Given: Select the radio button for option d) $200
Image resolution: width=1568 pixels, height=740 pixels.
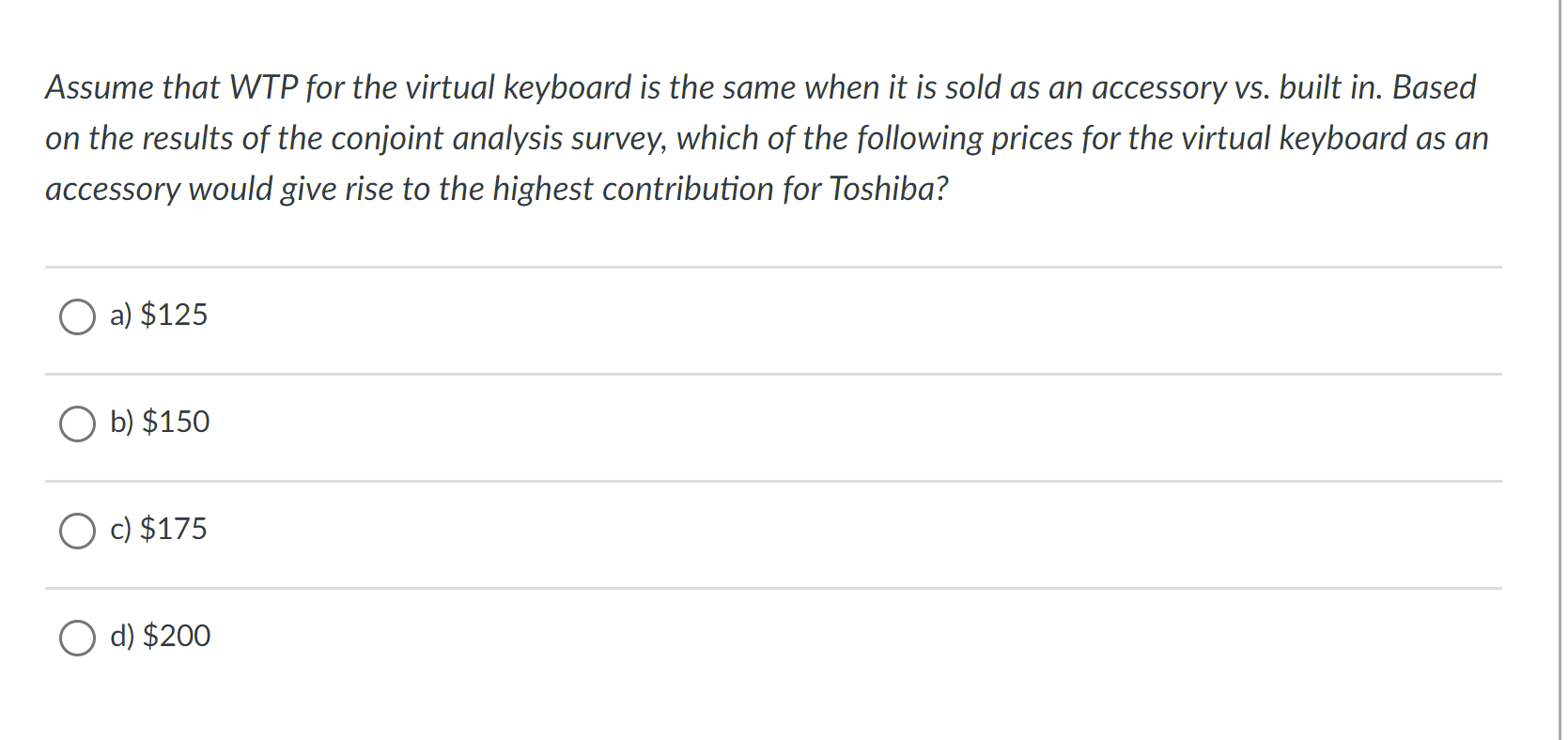Looking at the screenshot, I should click(77, 638).
